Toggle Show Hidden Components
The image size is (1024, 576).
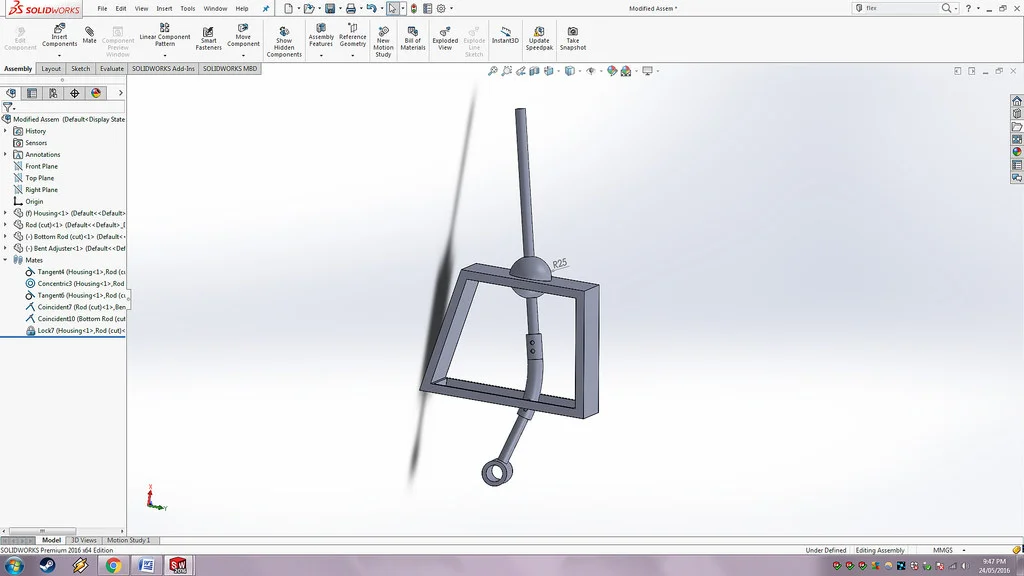click(x=284, y=41)
